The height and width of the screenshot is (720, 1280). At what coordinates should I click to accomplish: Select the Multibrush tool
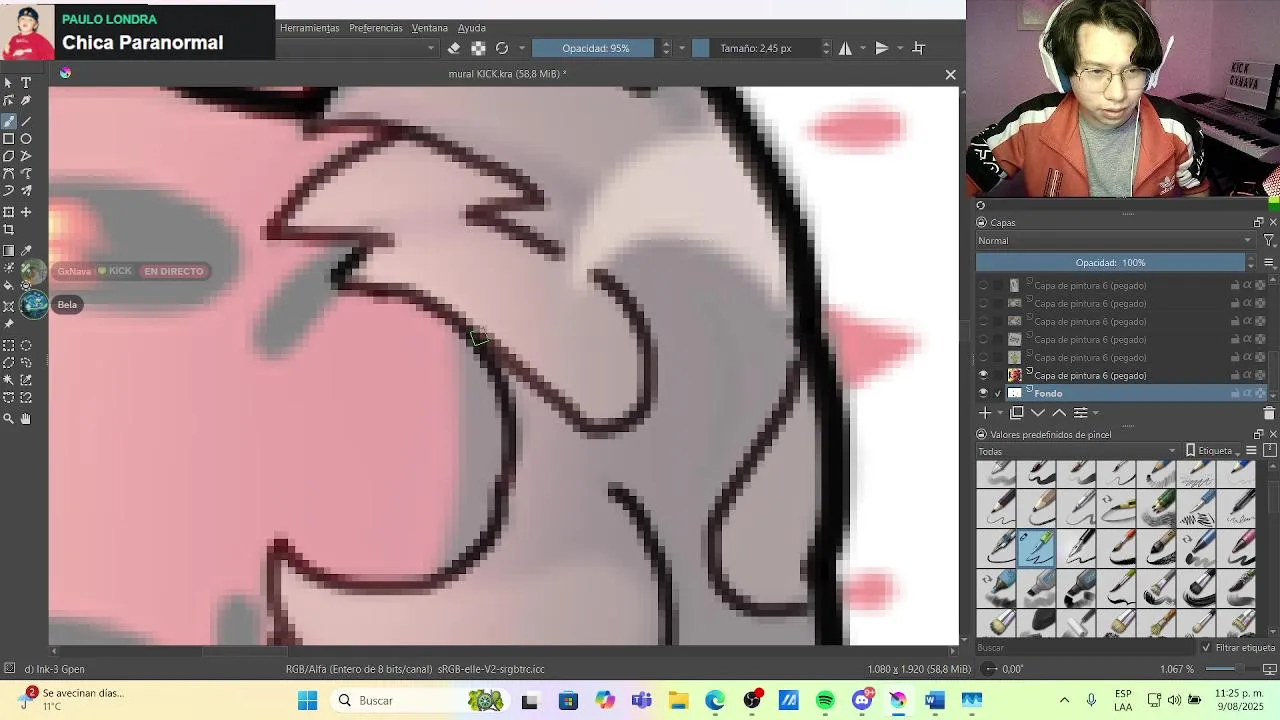[x=26, y=191]
